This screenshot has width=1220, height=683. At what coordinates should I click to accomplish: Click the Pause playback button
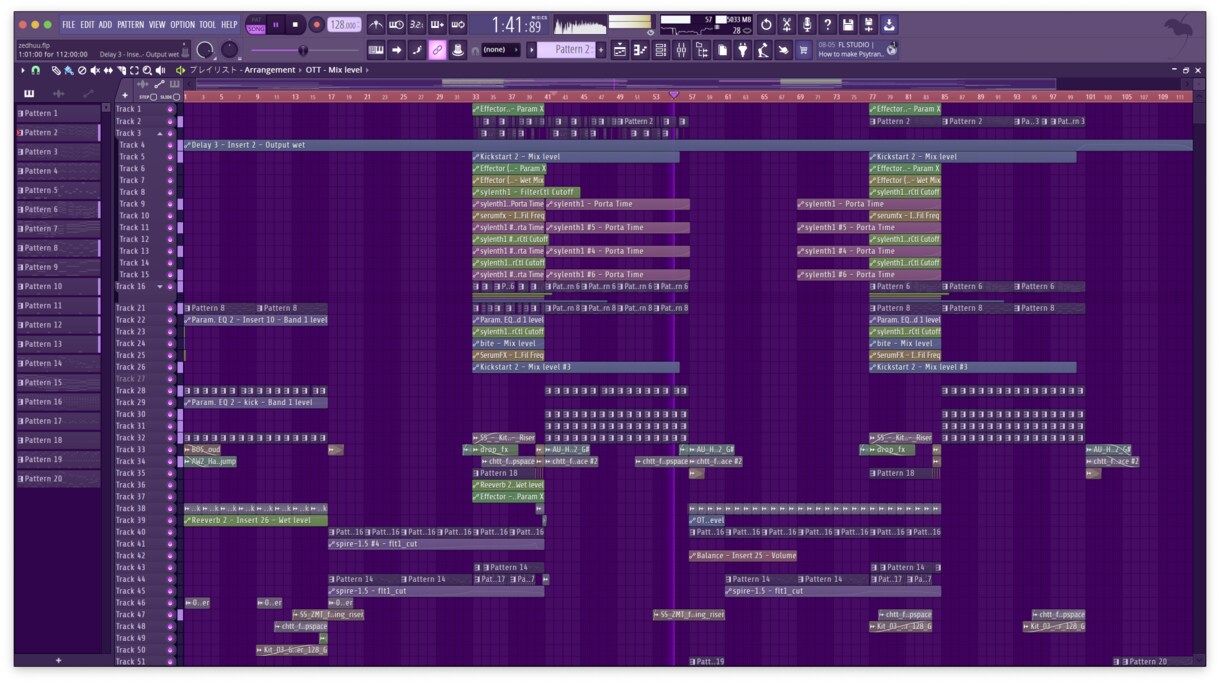(x=276, y=24)
